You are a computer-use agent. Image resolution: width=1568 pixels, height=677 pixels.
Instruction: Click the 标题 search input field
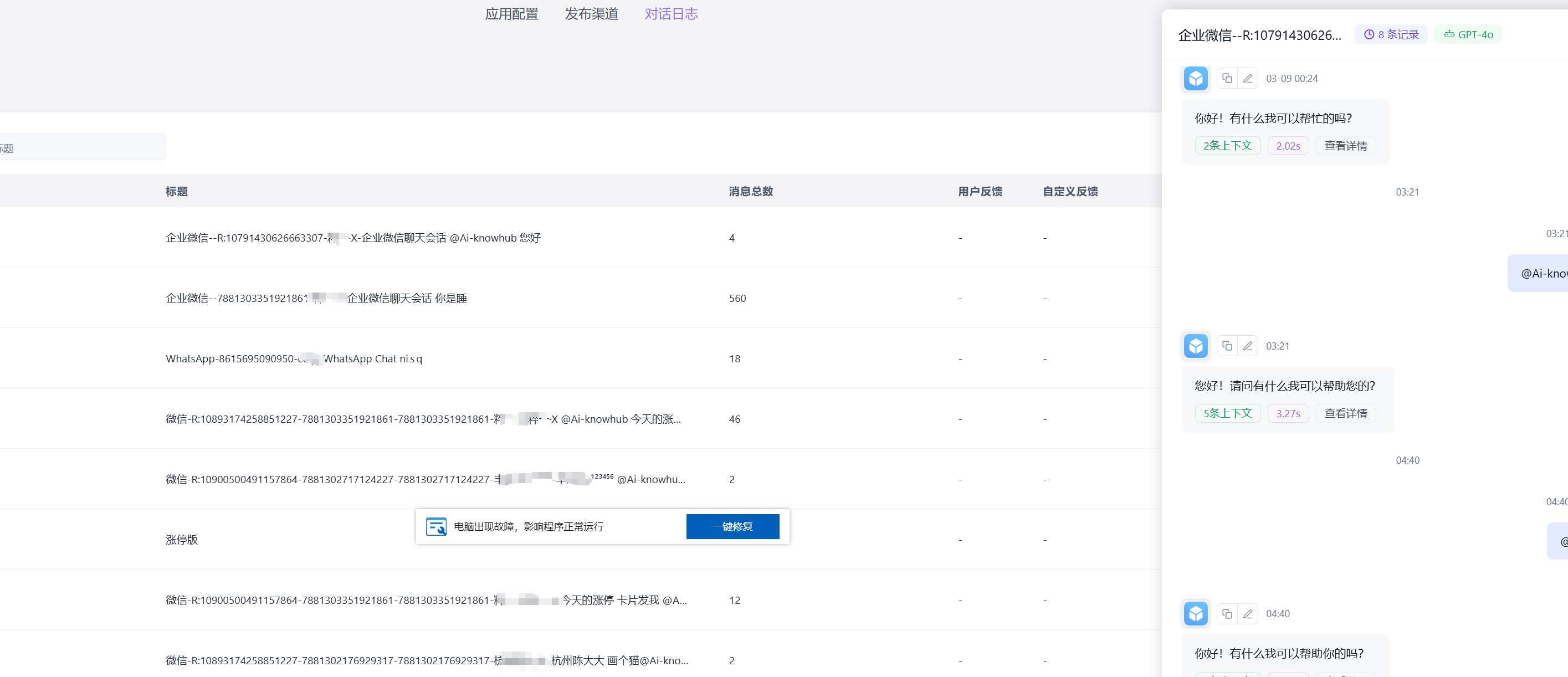click(x=79, y=147)
